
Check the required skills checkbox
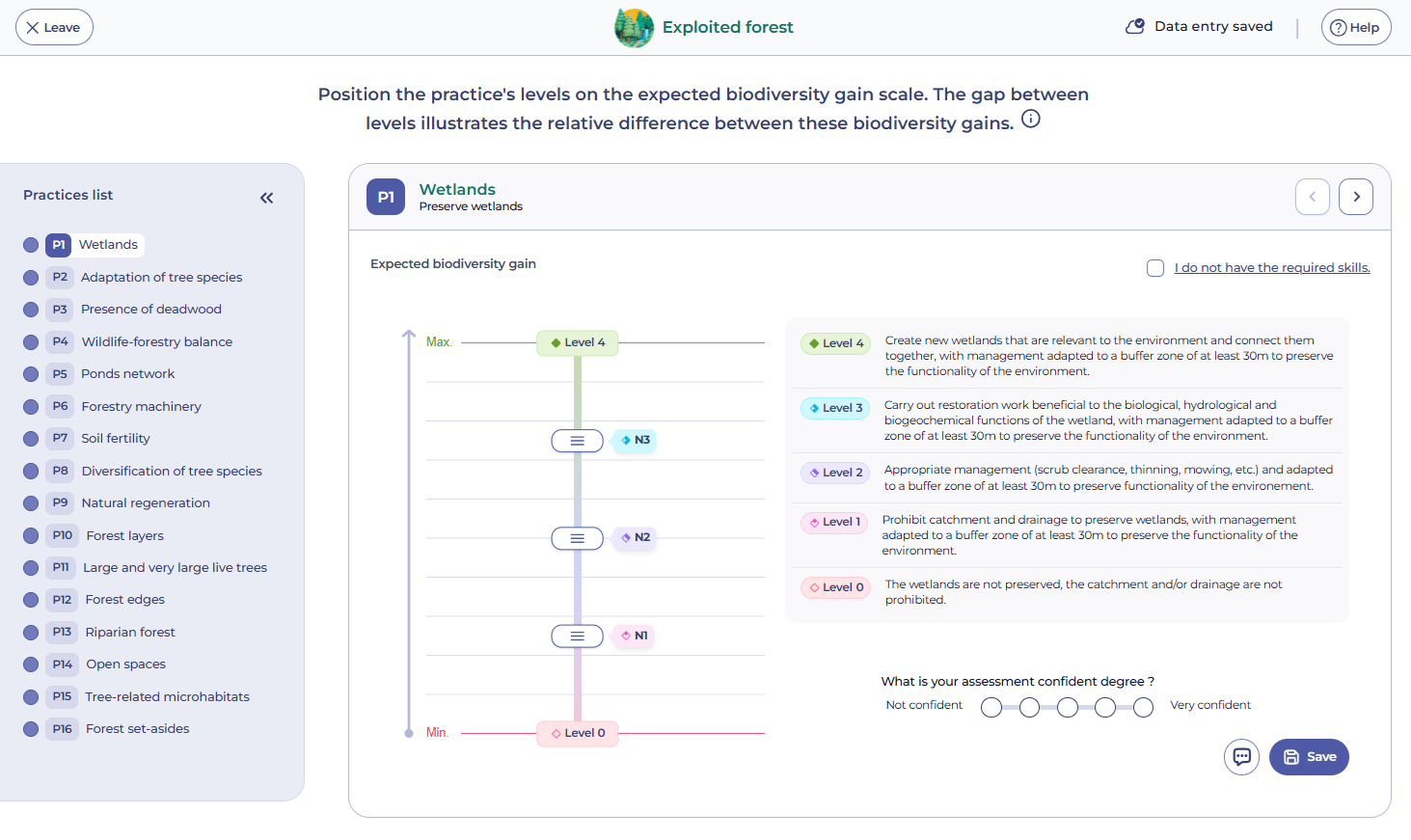1155,268
